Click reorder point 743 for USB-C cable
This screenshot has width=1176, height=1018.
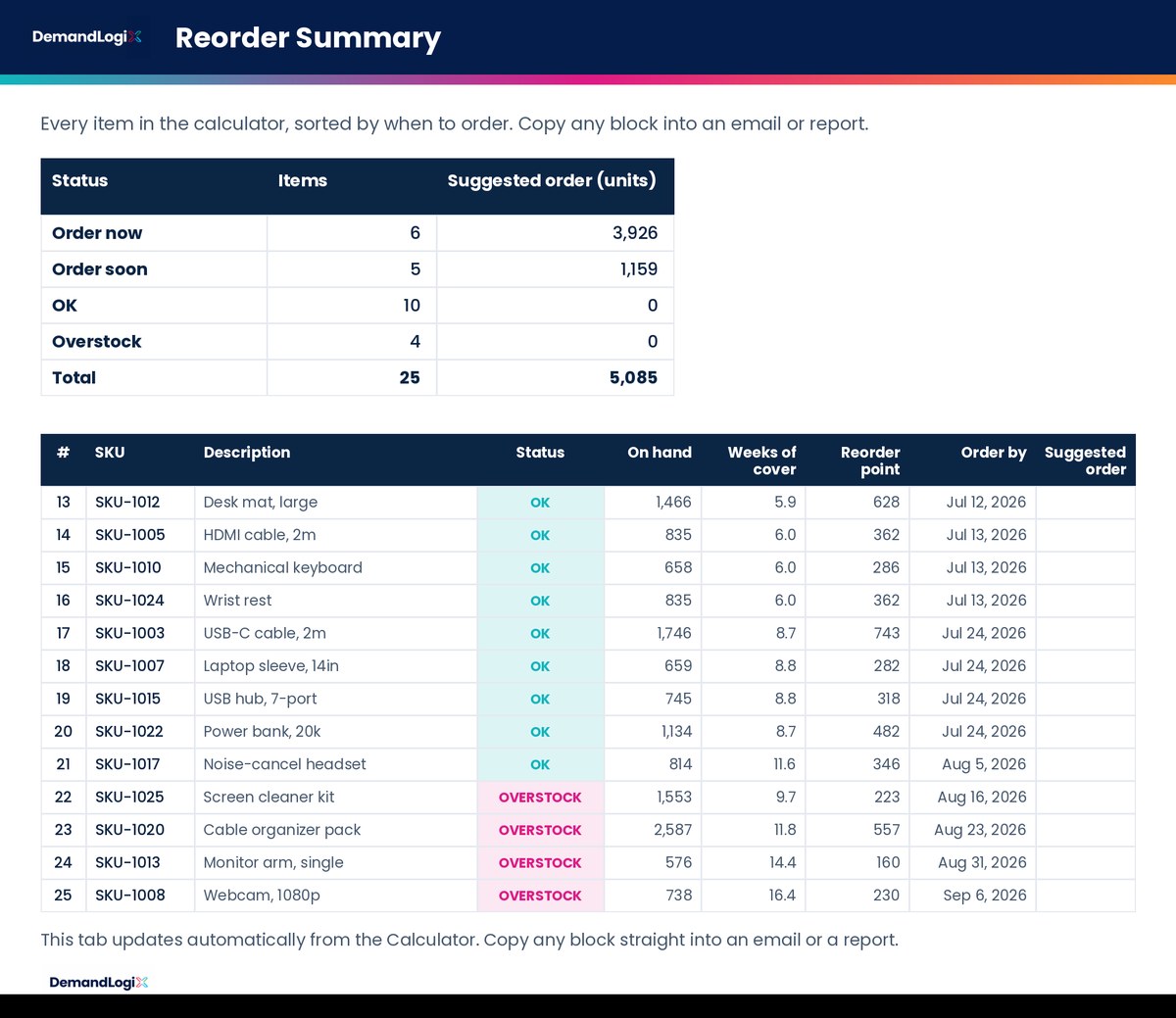(x=886, y=633)
